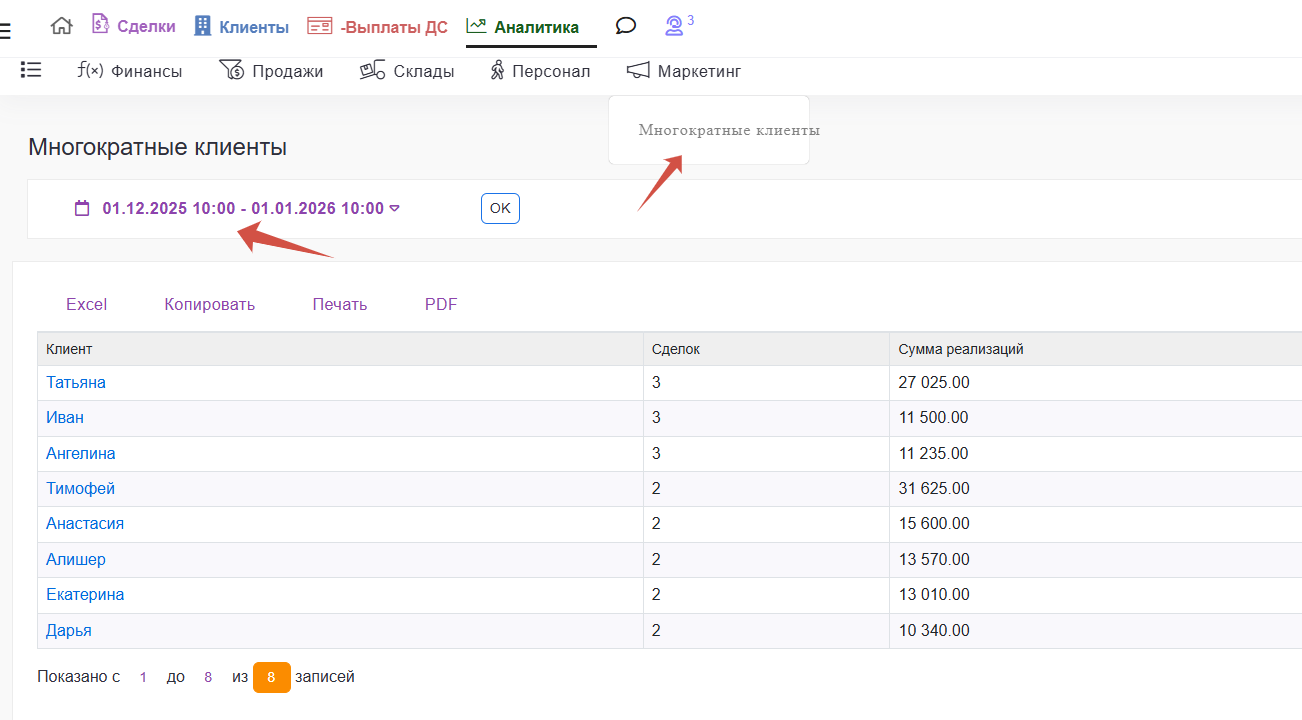Click the calendar icon beside date range
Viewport: 1302px width, 720px height.
coord(83,208)
